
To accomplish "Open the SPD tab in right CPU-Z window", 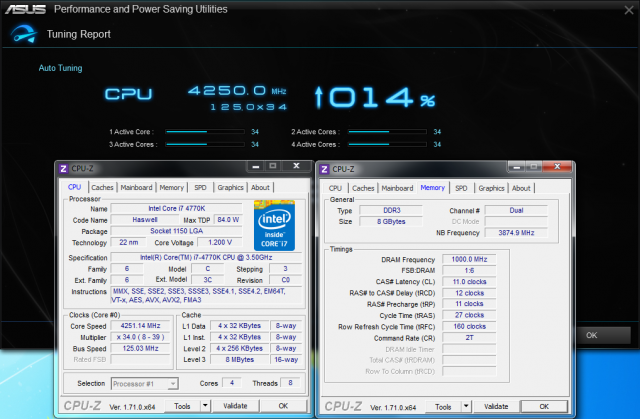I will [461, 188].
